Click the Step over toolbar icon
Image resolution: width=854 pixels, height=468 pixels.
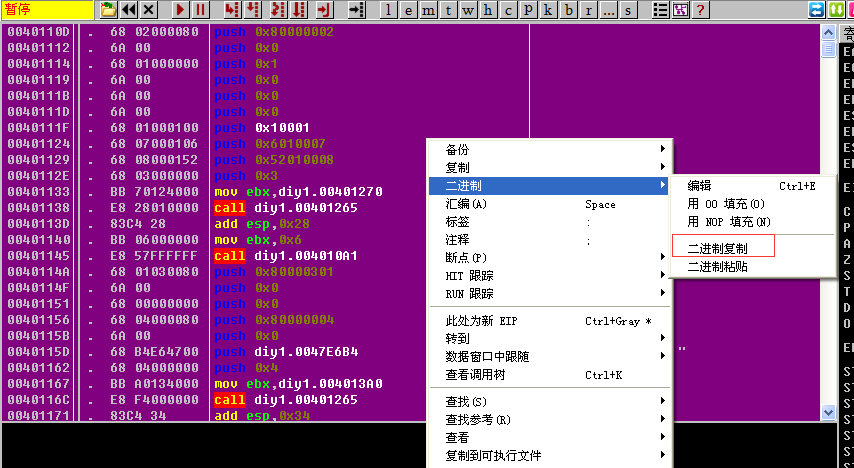[x=253, y=9]
